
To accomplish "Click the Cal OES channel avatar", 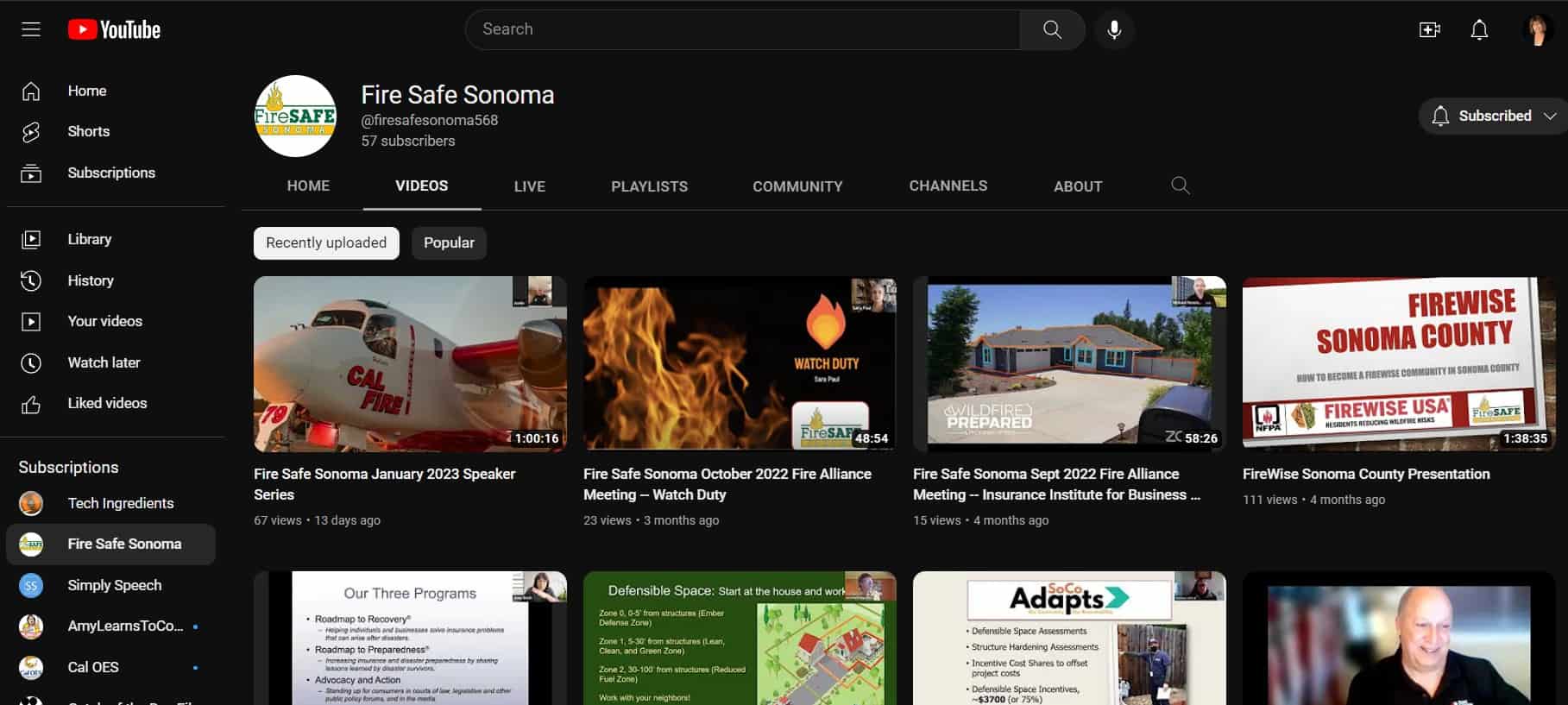I will [31, 667].
